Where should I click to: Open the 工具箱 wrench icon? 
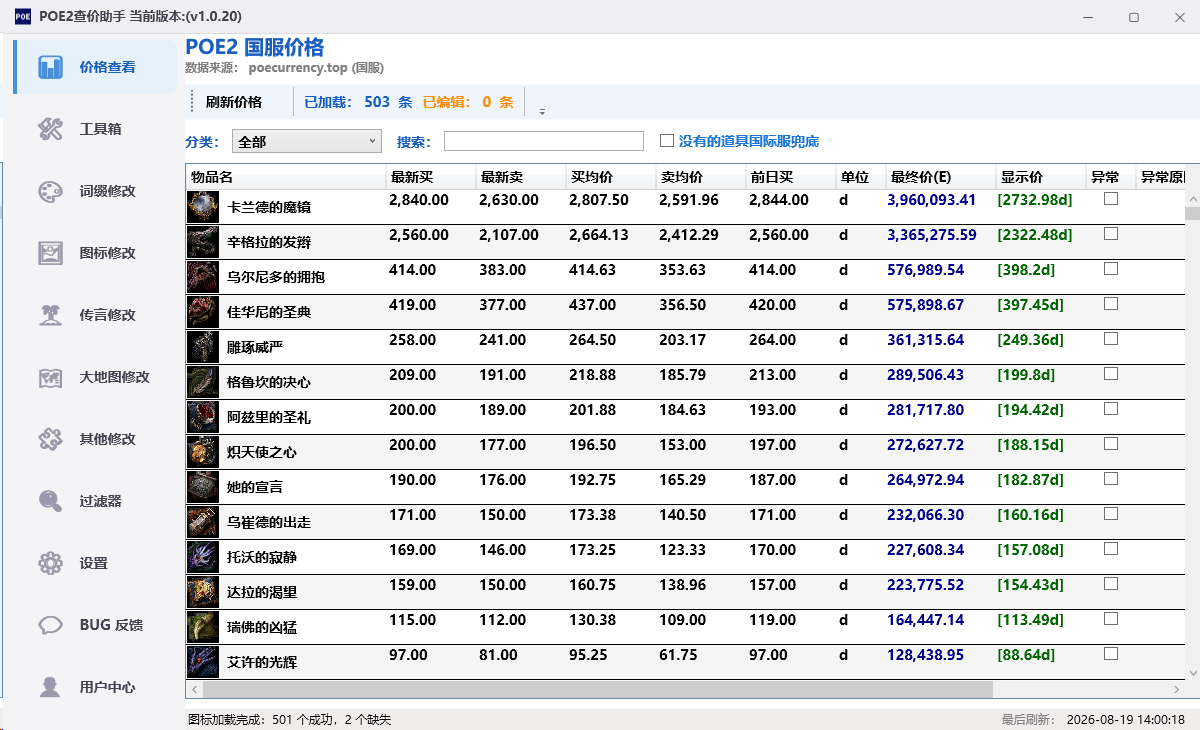click(50, 129)
